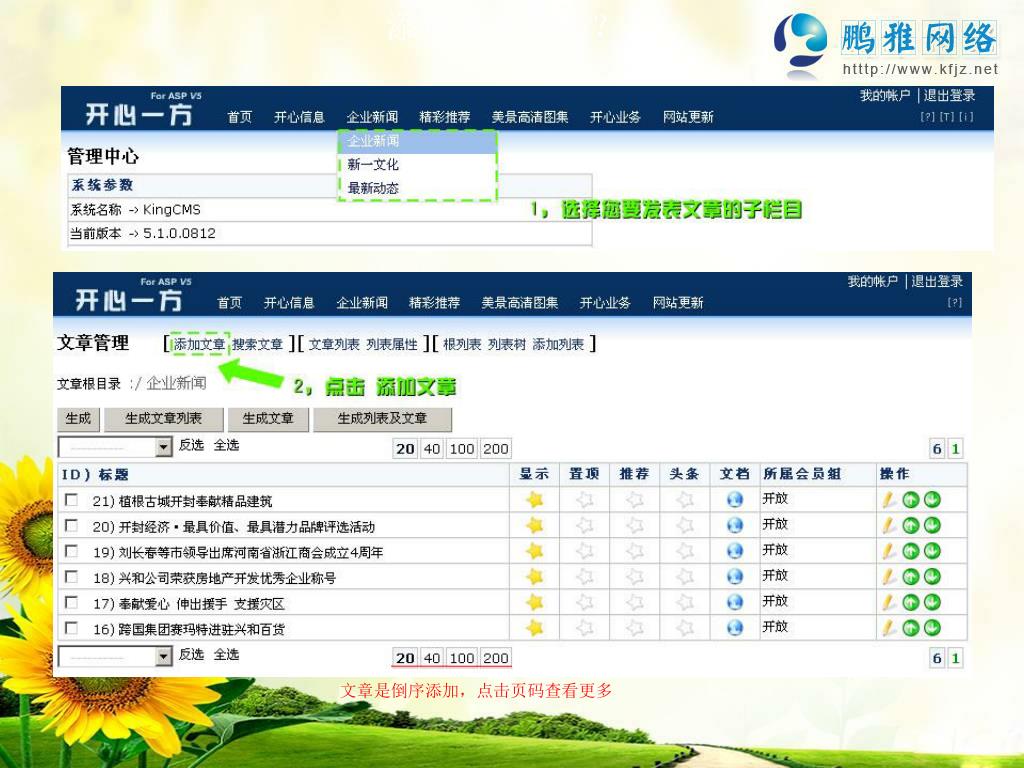
Task: Click the 添加文章 link
Action: pos(199,344)
